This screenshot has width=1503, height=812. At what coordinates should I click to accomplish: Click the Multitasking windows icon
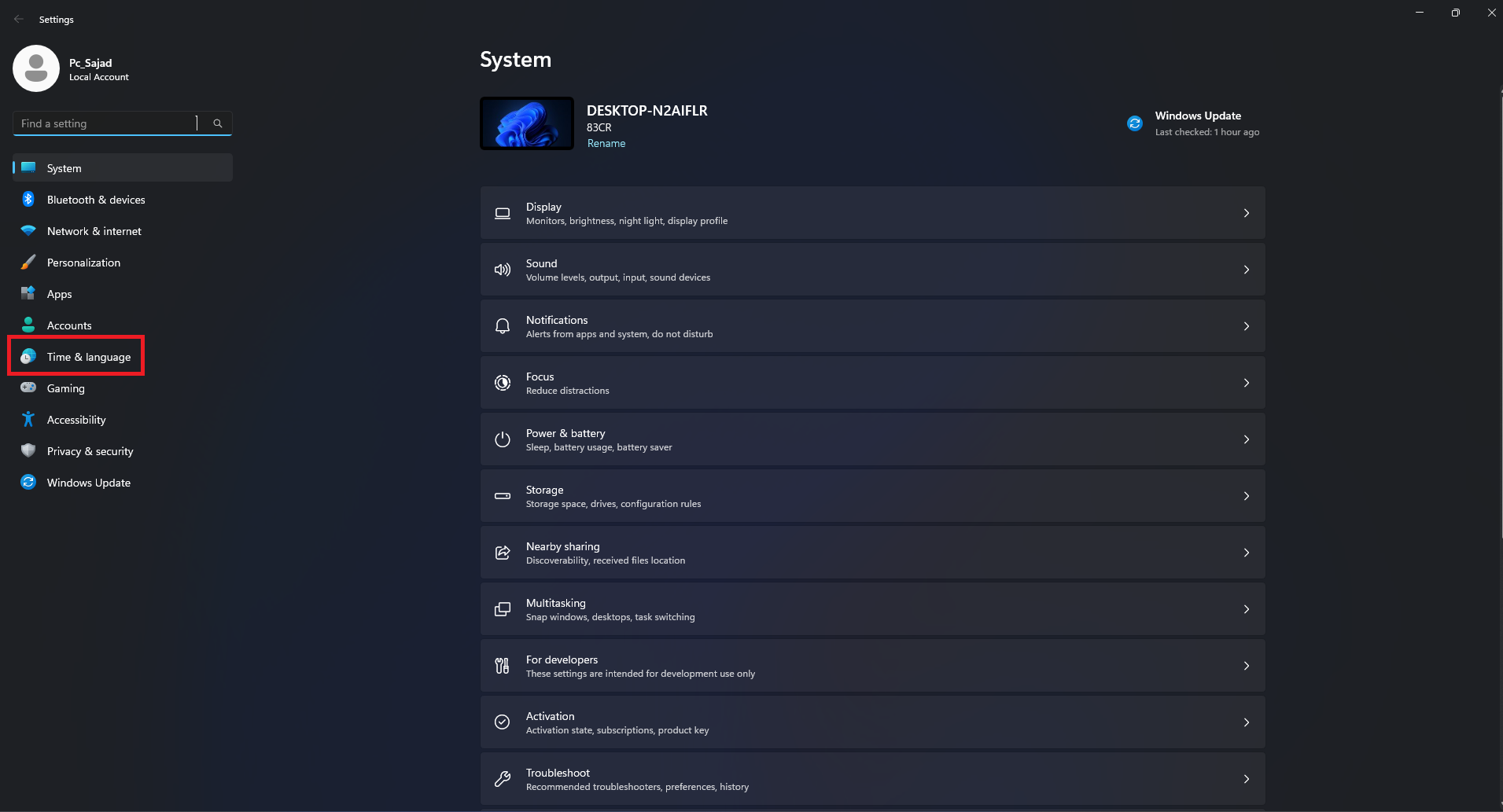pyautogui.click(x=503, y=609)
